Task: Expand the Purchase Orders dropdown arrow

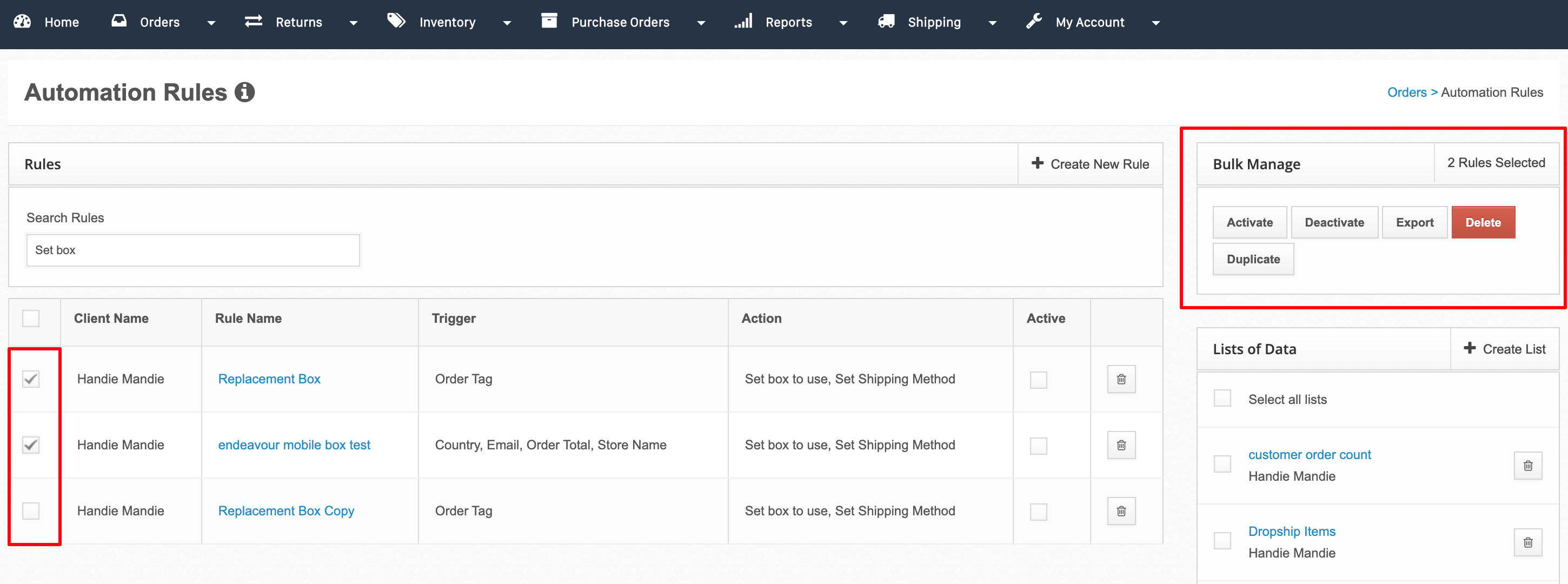Action: tap(701, 23)
